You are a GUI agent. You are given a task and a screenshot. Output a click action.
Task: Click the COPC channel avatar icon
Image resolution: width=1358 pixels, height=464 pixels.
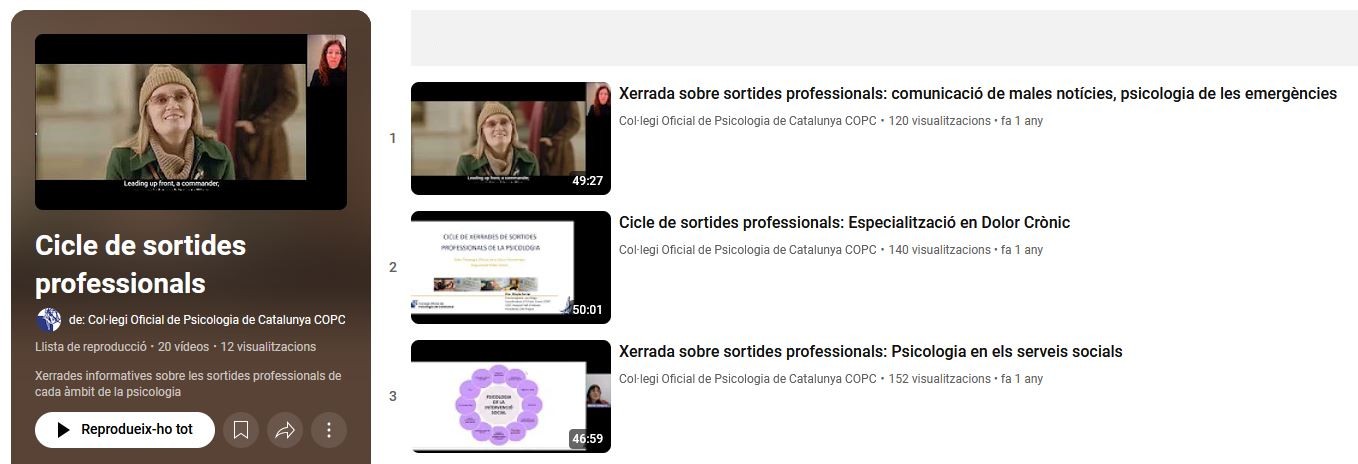[48, 320]
